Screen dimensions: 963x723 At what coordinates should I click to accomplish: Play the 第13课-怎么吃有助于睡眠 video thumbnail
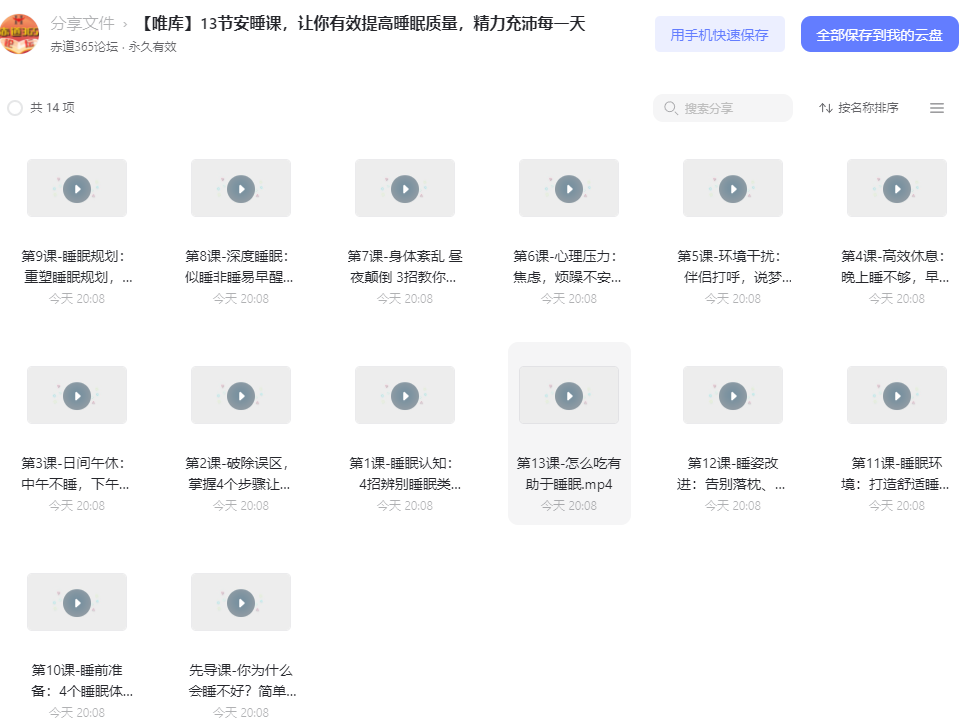(x=569, y=395)
